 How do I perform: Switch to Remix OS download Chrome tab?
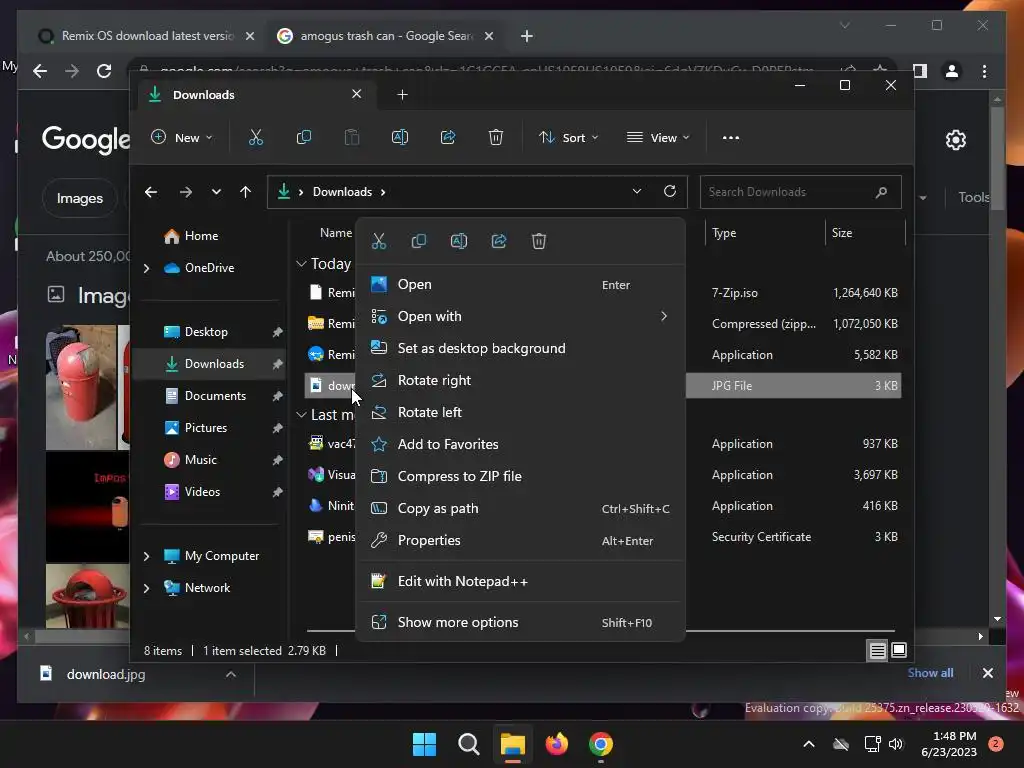coord(146,36)
